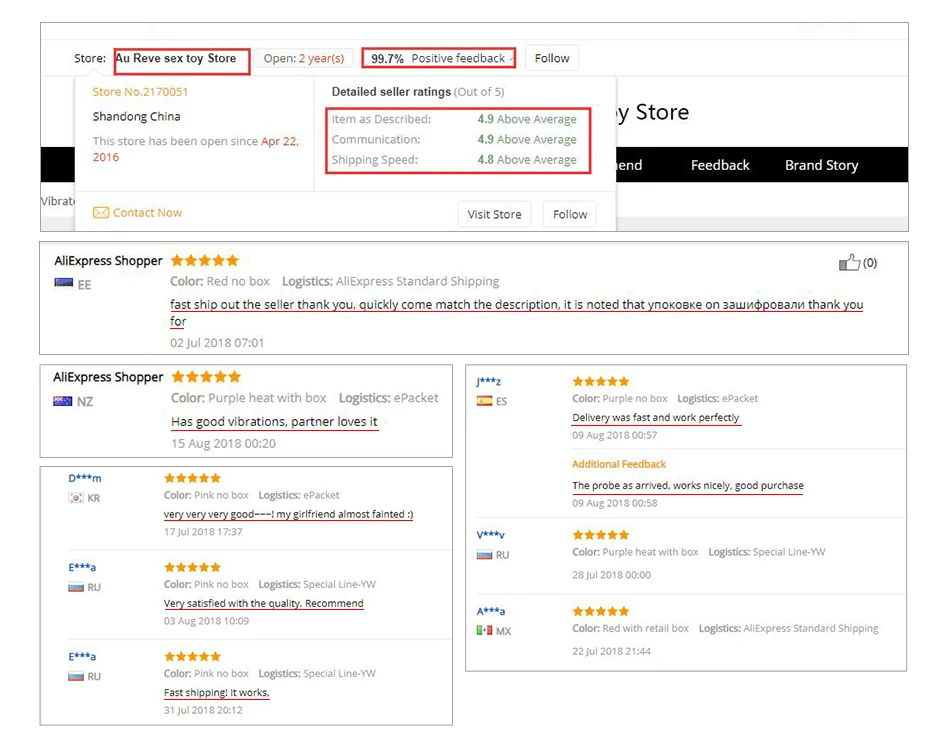Click review text 'Delivery was fast and work perfectly'
950x741 pixels.
pos(656,417)
